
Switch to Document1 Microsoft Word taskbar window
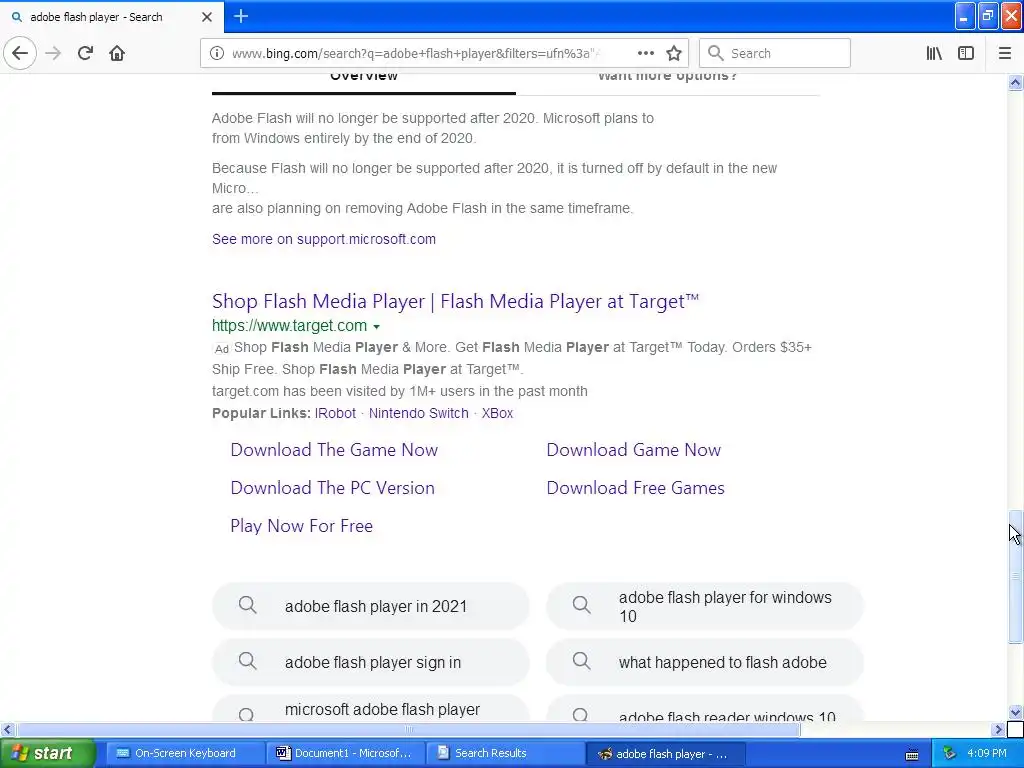[345, 753]
